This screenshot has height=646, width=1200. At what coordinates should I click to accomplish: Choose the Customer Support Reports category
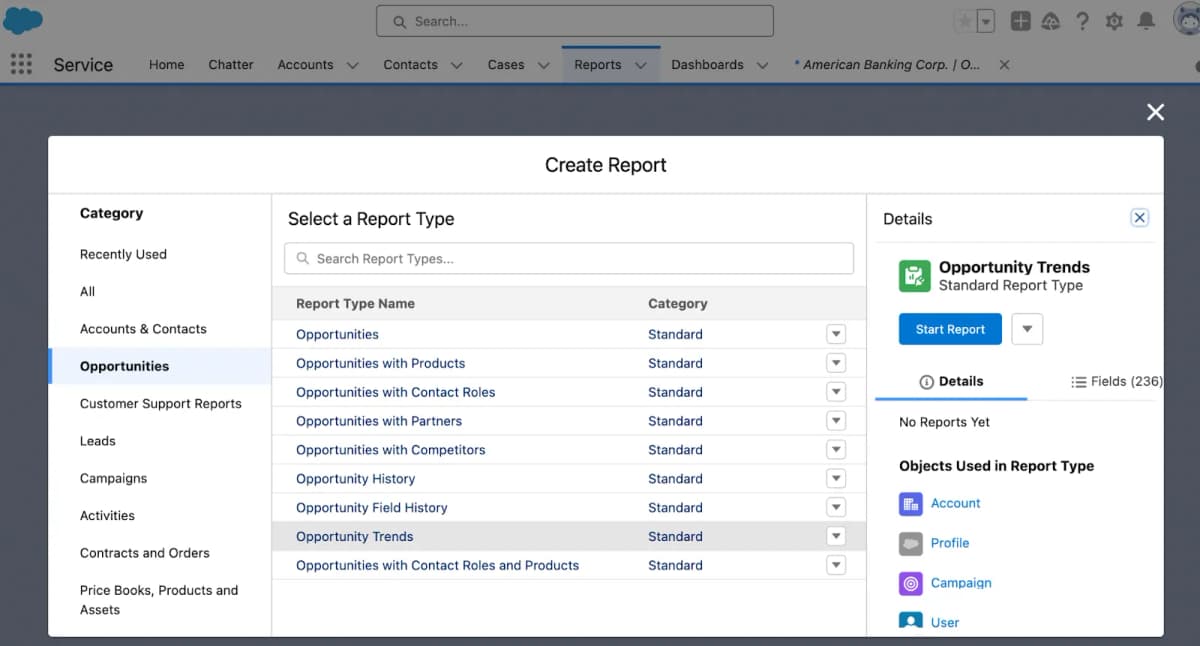[160, 404]
